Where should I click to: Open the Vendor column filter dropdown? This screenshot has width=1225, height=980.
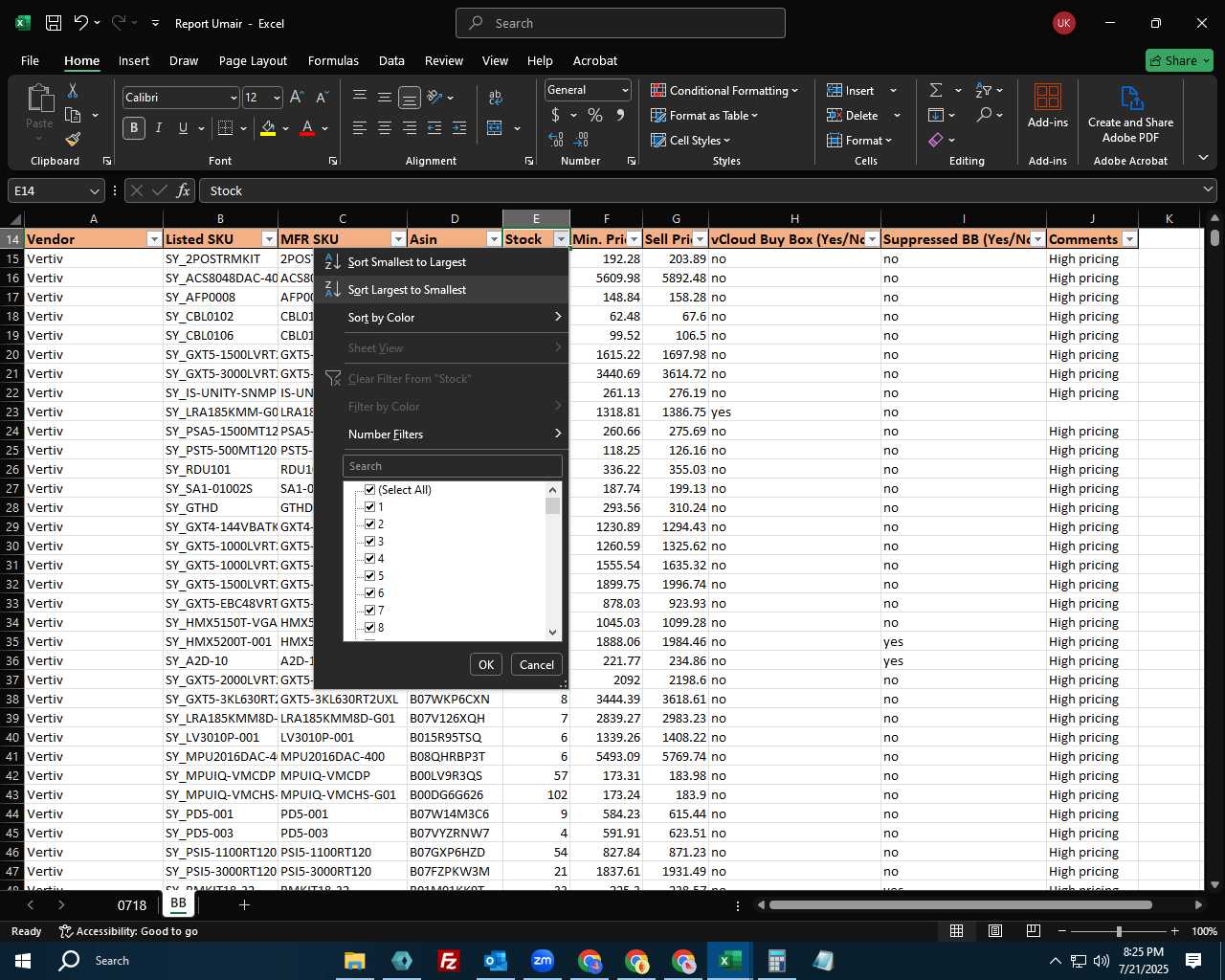point(154,239)
